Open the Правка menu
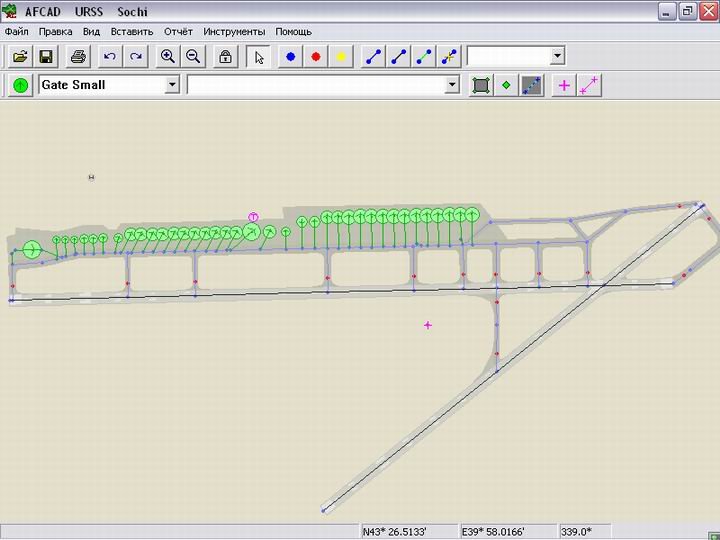 (55, 32)
